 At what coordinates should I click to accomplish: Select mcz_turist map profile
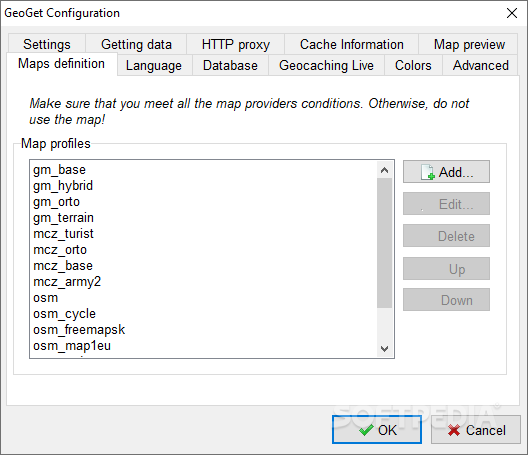204,234
